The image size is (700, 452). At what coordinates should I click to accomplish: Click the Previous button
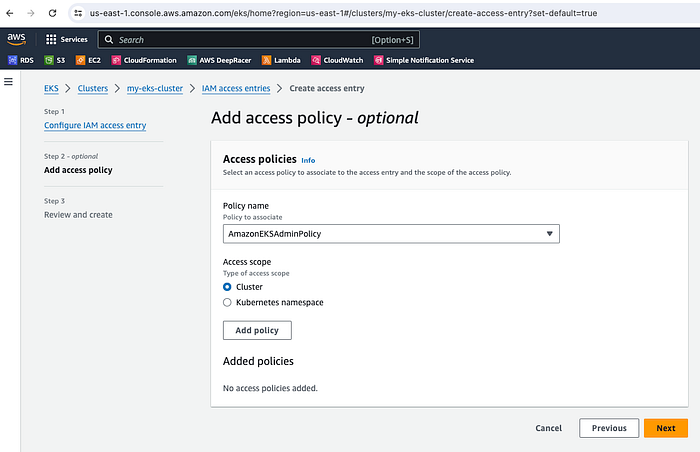609,428
